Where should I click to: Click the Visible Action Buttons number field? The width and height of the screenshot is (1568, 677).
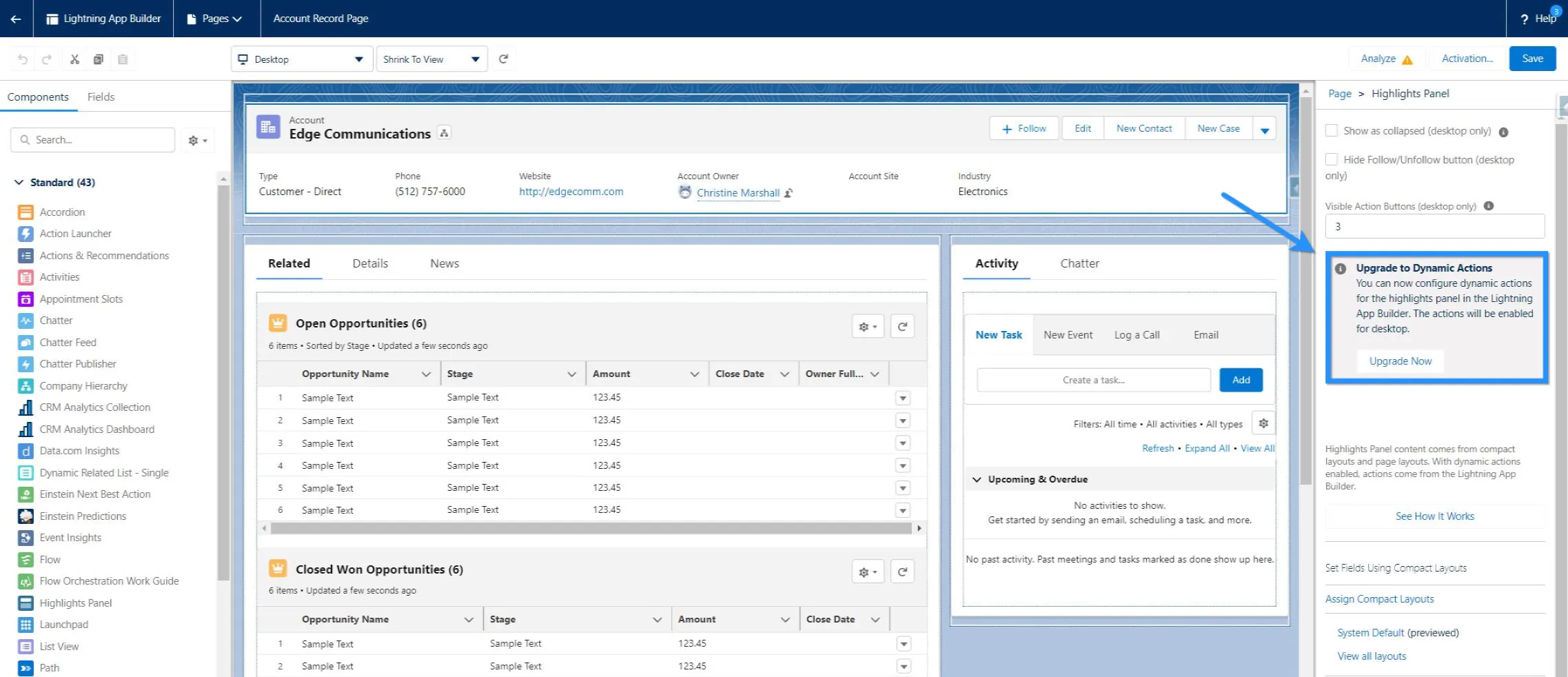tap(1434, 227)
